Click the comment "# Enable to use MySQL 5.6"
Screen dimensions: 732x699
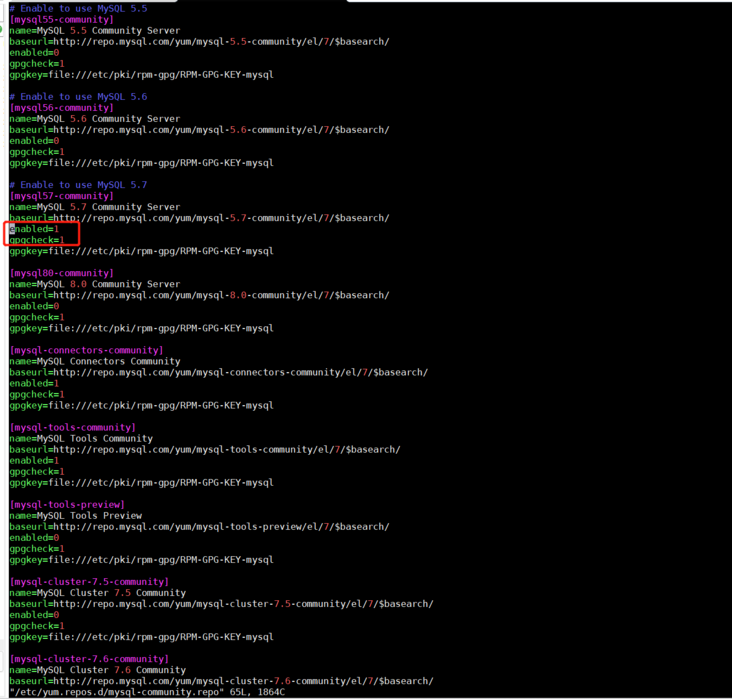coord(78,97)
